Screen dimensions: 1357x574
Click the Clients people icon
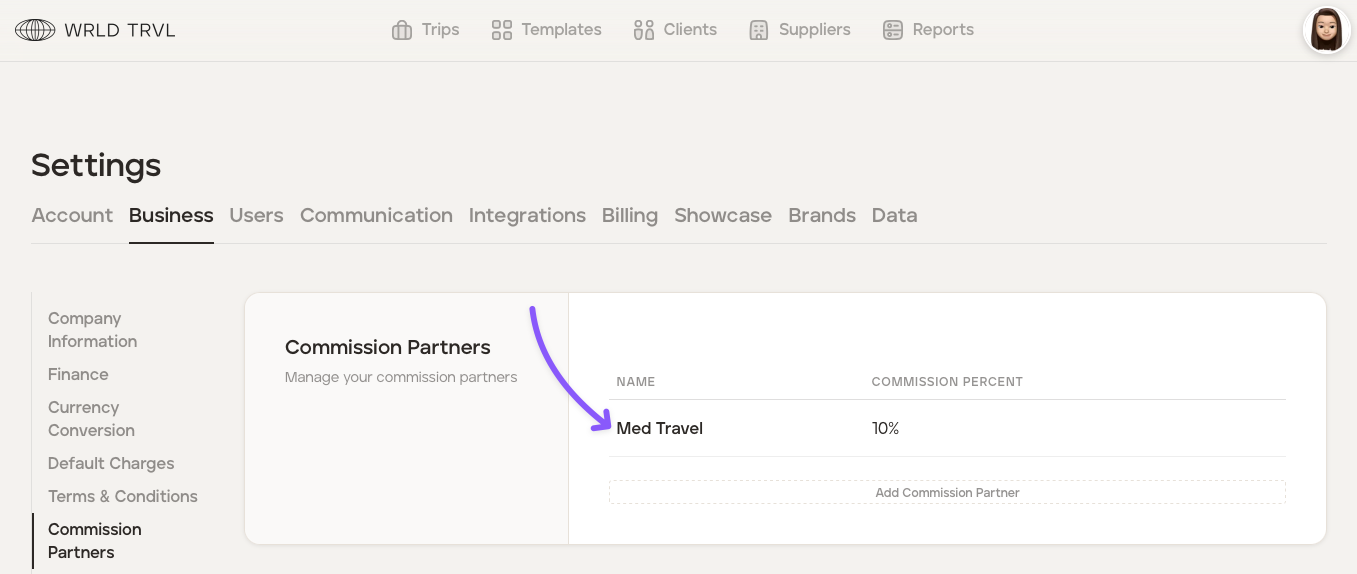[644, 30]
